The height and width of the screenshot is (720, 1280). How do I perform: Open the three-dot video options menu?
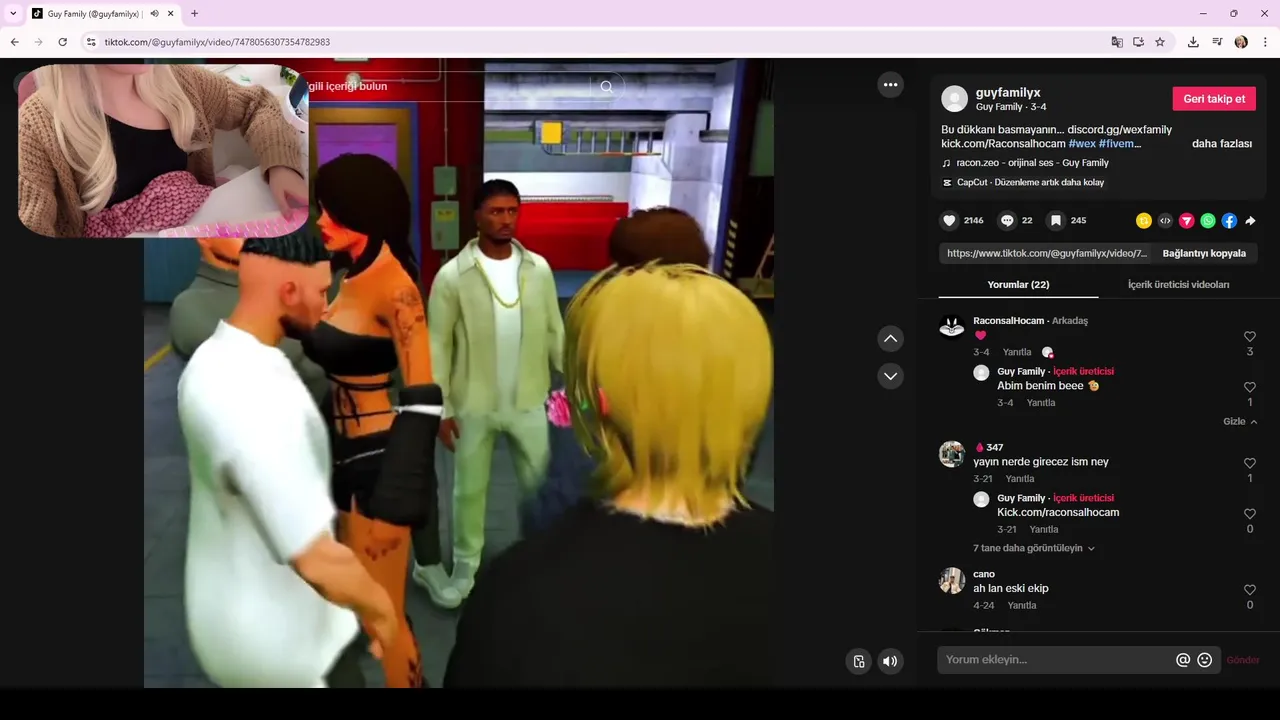(890, 85)
